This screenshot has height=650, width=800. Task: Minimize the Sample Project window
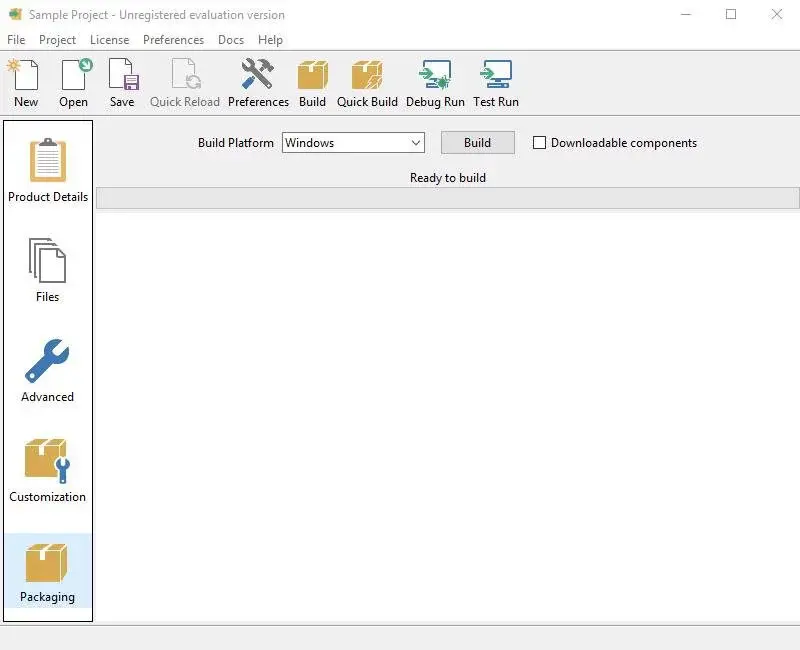[x=686, y=14]
